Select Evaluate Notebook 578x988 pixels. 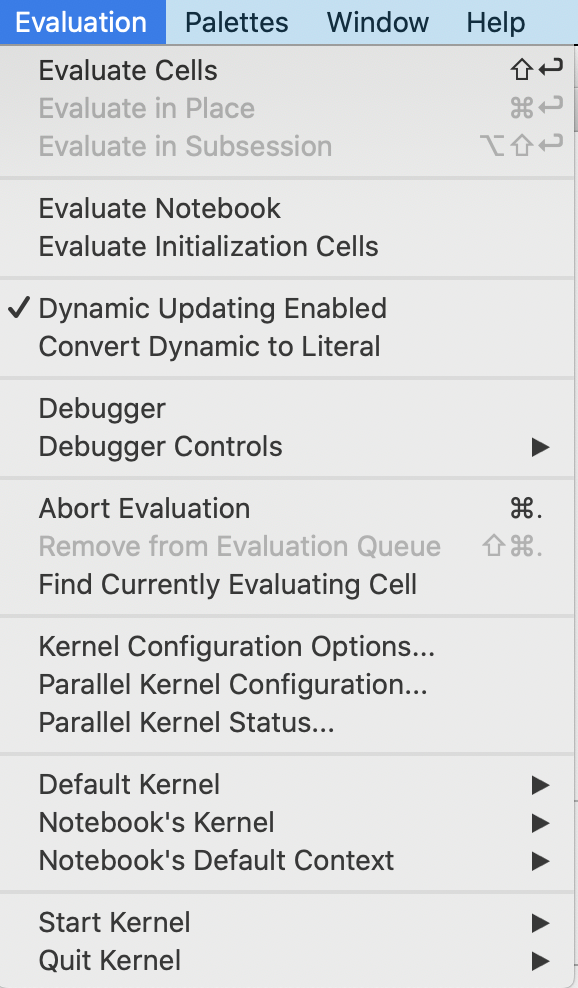tap(159, 208)
